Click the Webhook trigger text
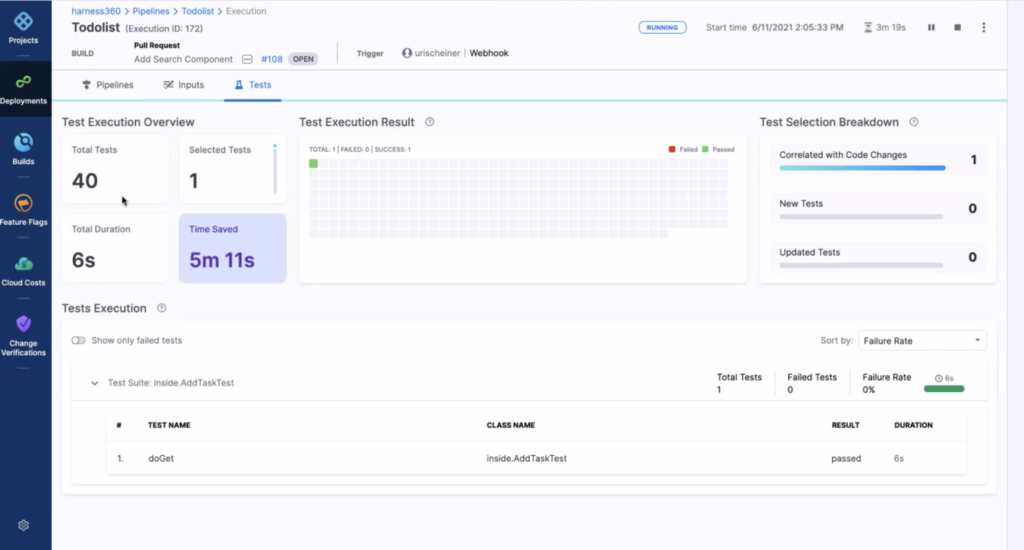The height and width of the screenshot is (550, 1024). [488, 53]
